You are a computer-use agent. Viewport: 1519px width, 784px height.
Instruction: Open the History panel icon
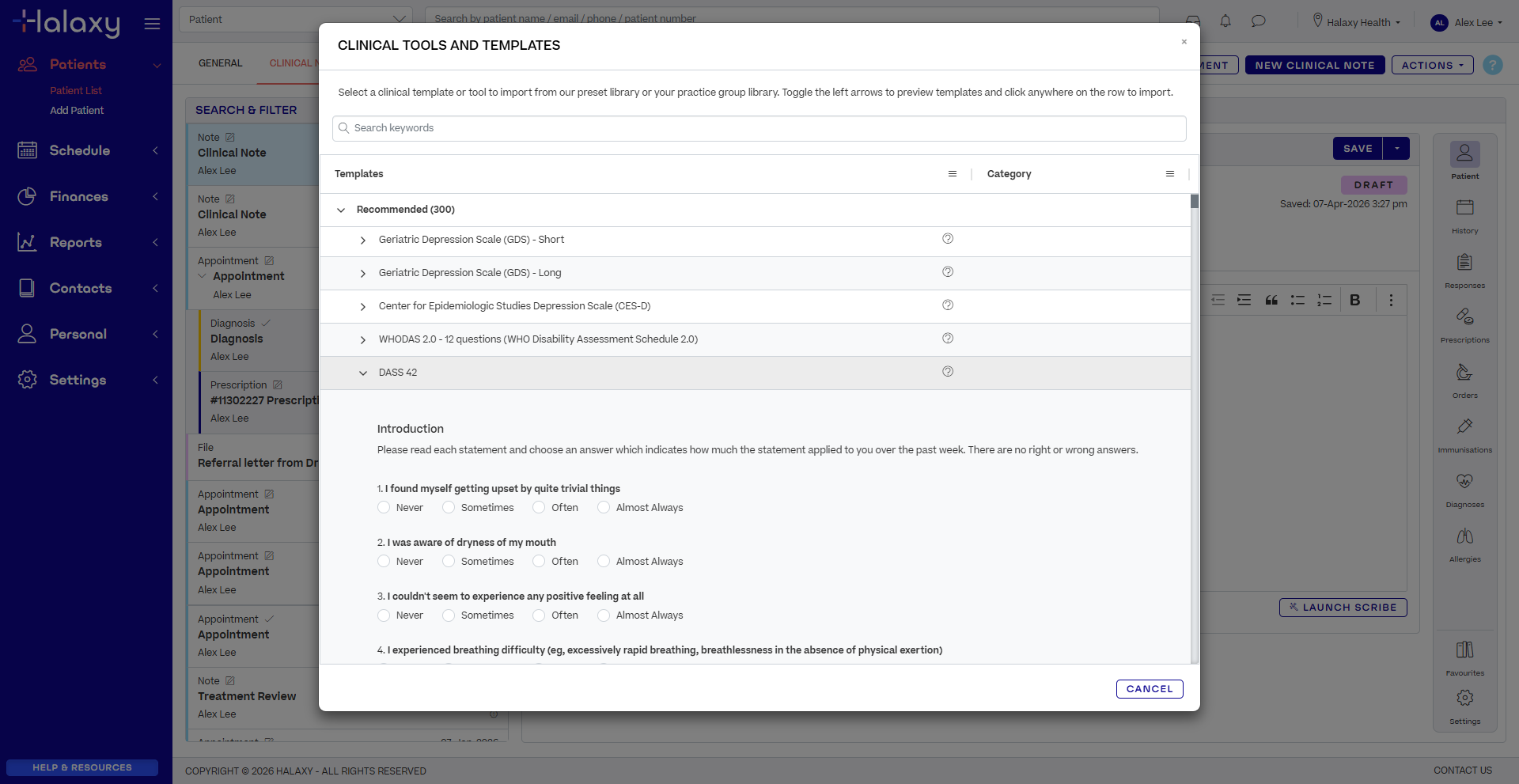coord(1464,207)
